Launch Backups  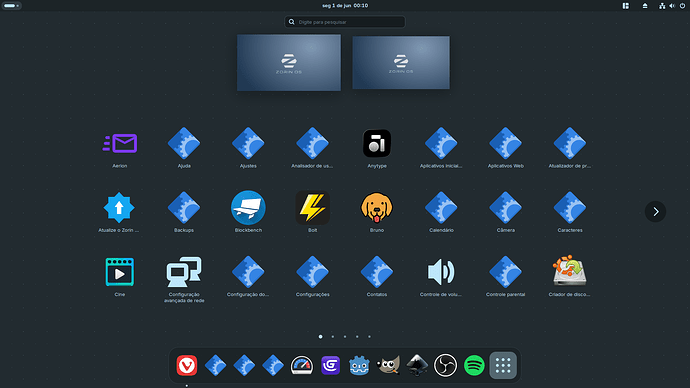click(184, 208)
